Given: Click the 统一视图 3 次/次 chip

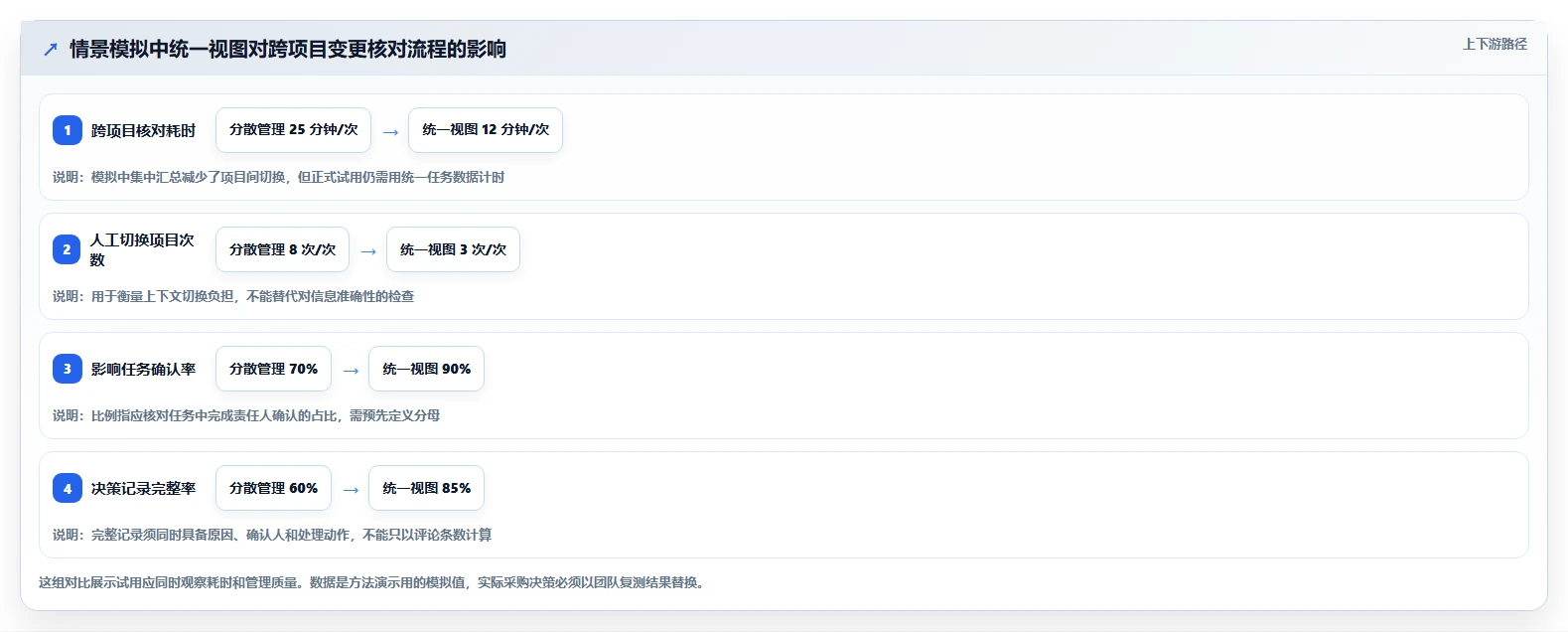Looking at the screenshot, I should (453, 249).
